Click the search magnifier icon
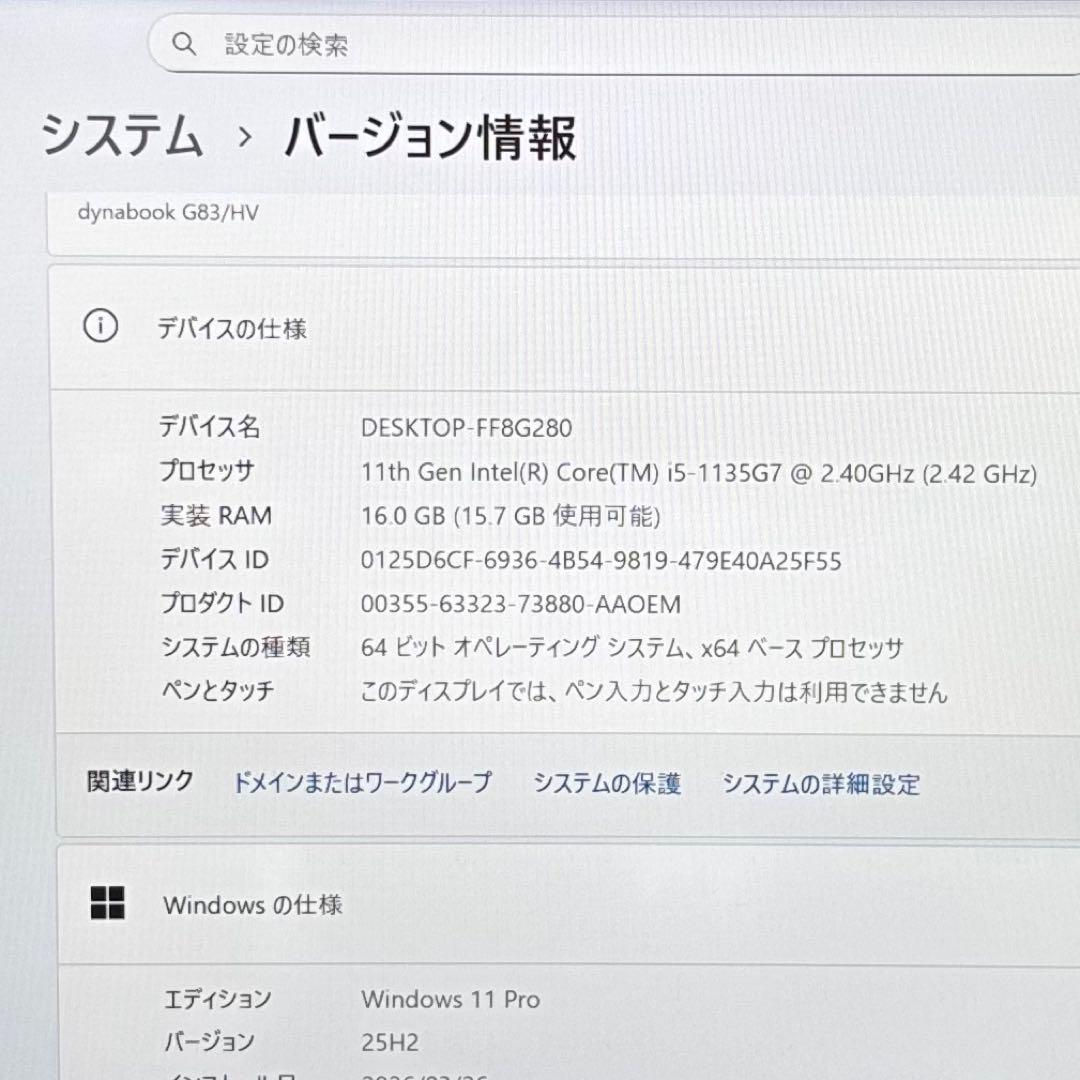1080x1080 pixels. (184, 44)
